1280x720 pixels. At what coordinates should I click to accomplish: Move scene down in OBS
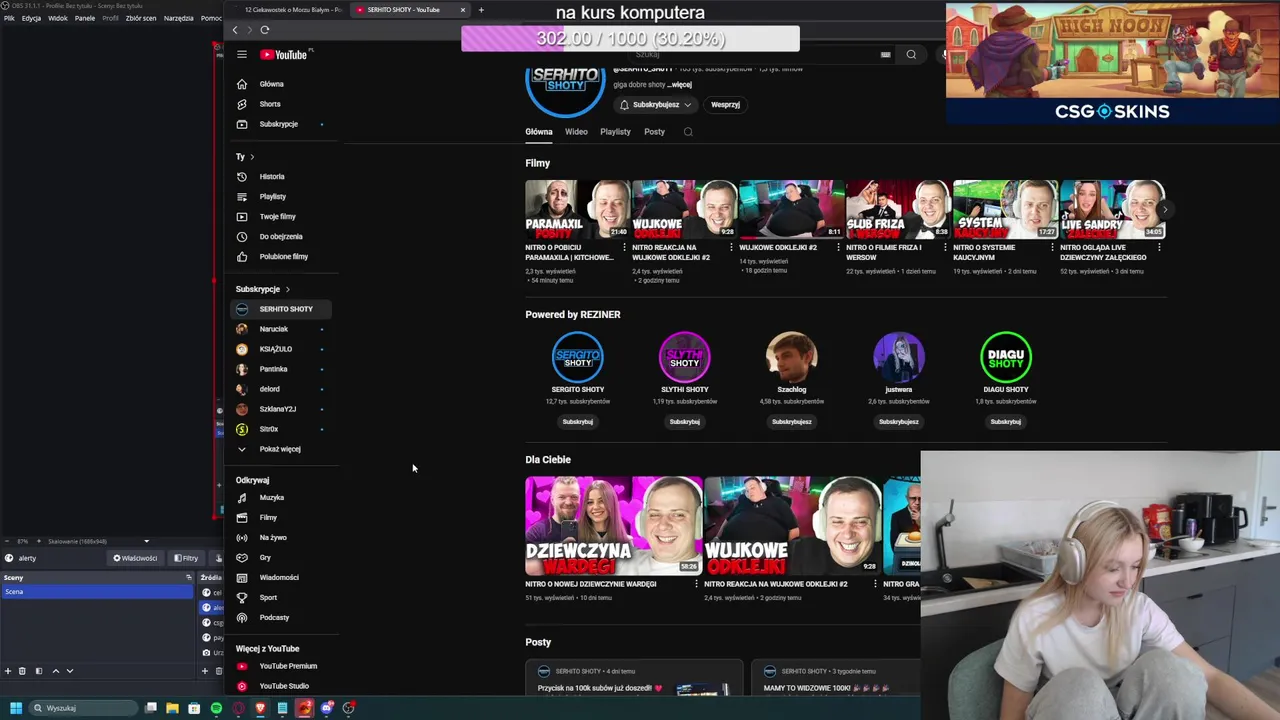tap(70, 671)
